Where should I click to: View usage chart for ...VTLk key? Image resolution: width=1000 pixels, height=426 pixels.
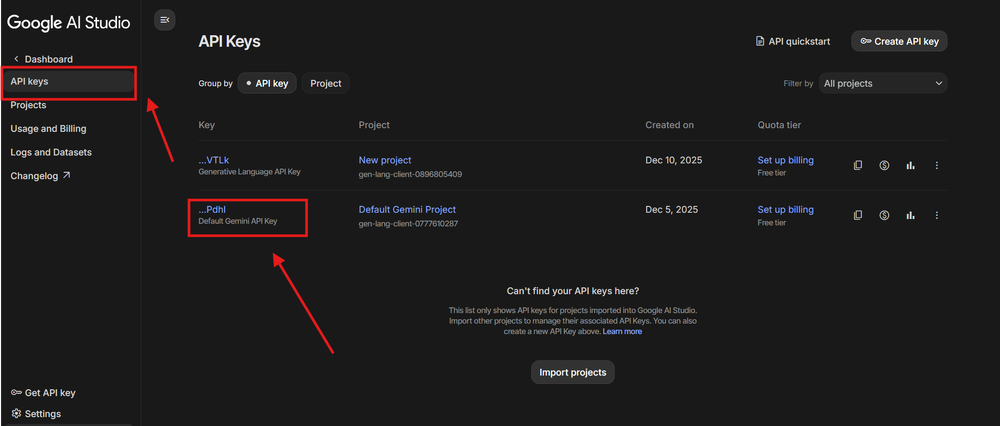pyautogui.click(x=910, y=165)
